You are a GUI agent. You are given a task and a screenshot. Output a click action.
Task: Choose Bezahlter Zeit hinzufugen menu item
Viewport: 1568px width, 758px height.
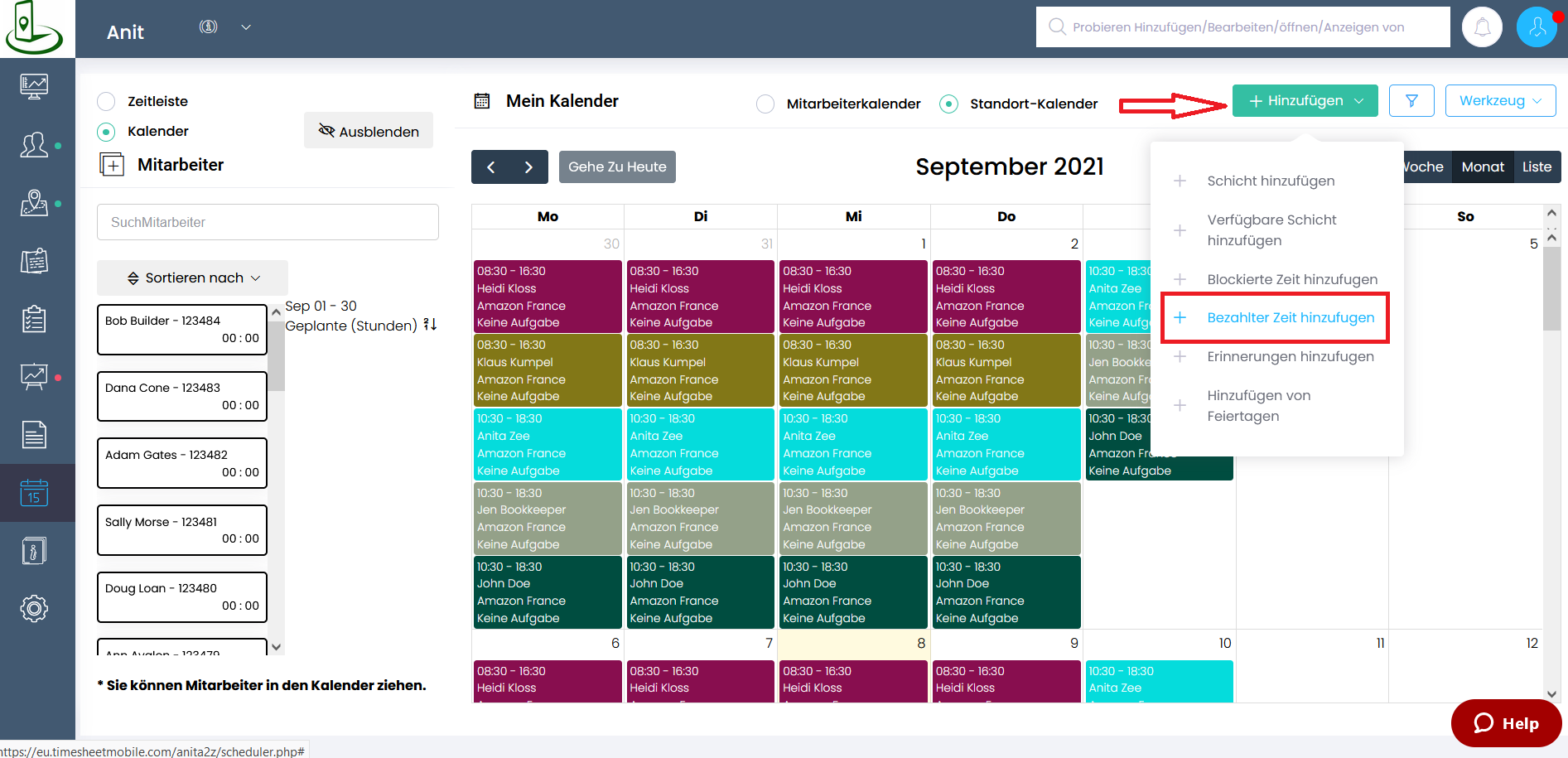(x=1276, y=318)
